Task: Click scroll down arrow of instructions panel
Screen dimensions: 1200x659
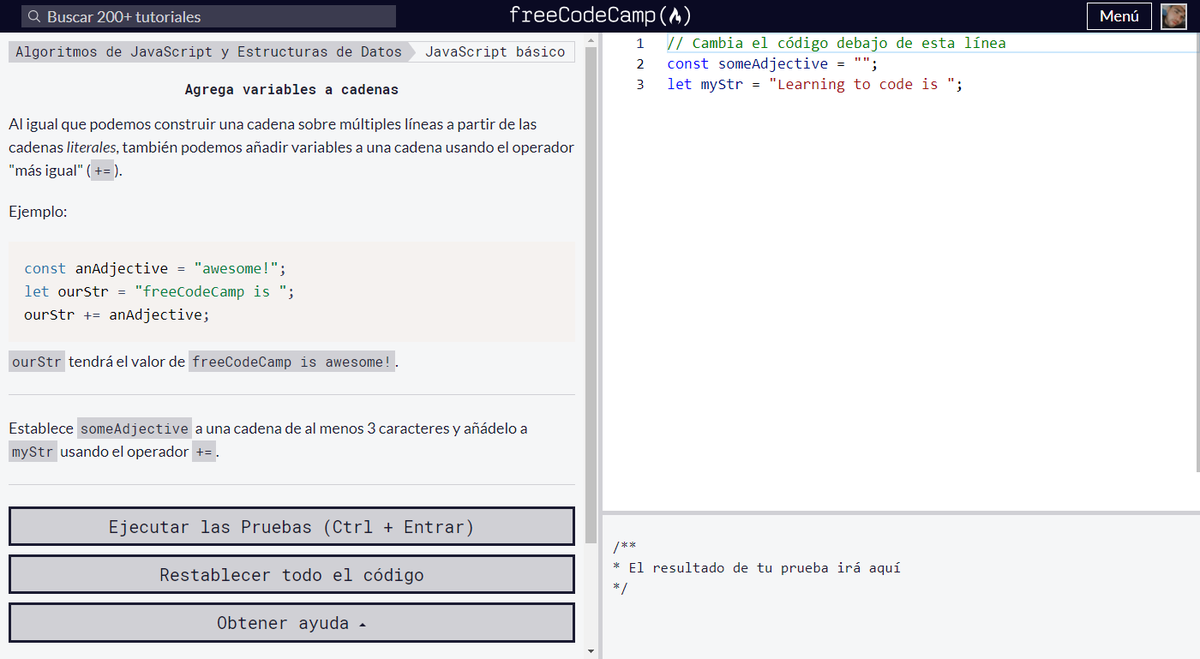Action: pyautogui.click(x=590, y=652)
